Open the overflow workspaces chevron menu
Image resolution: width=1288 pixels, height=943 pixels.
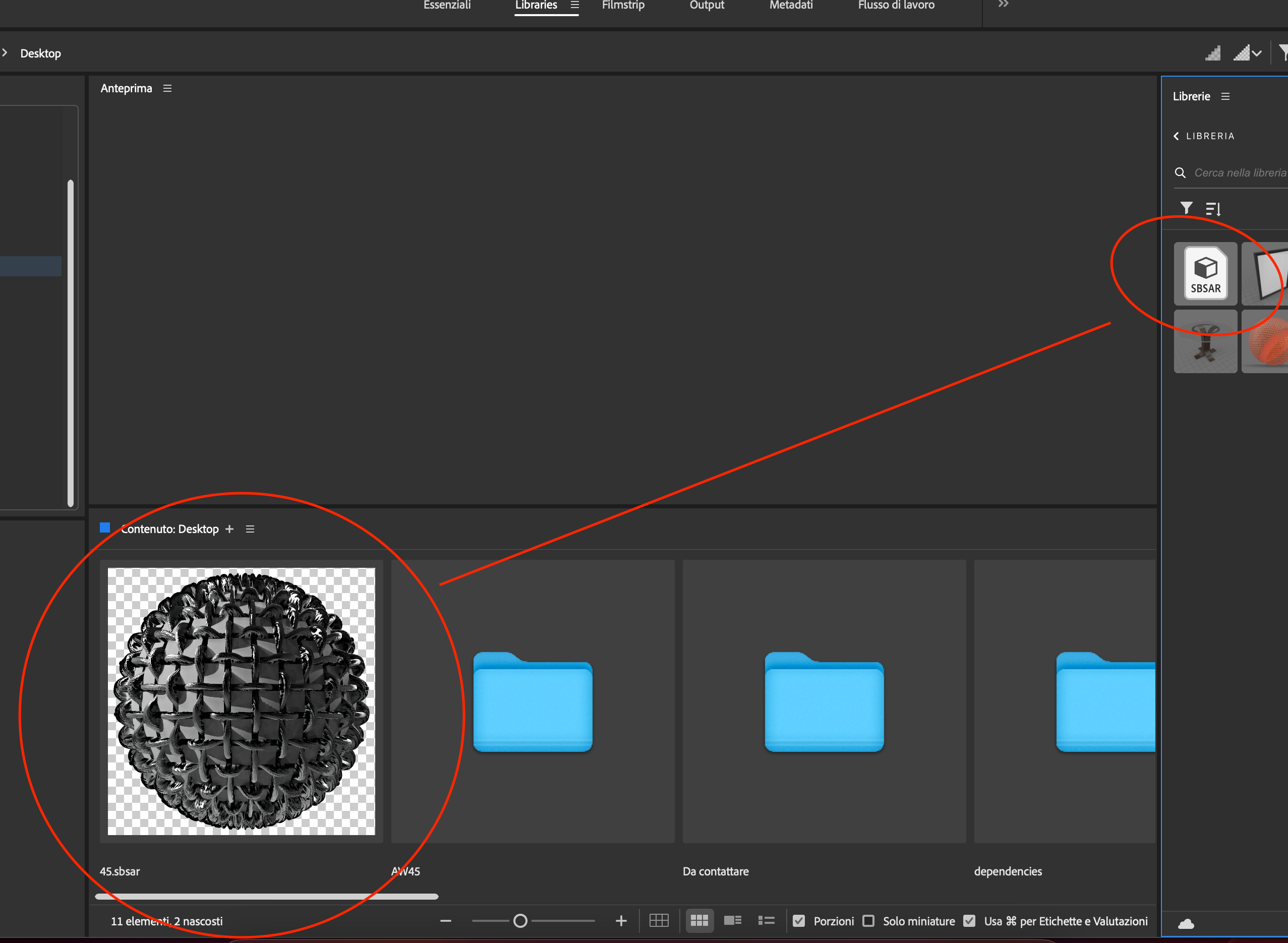1003,5
